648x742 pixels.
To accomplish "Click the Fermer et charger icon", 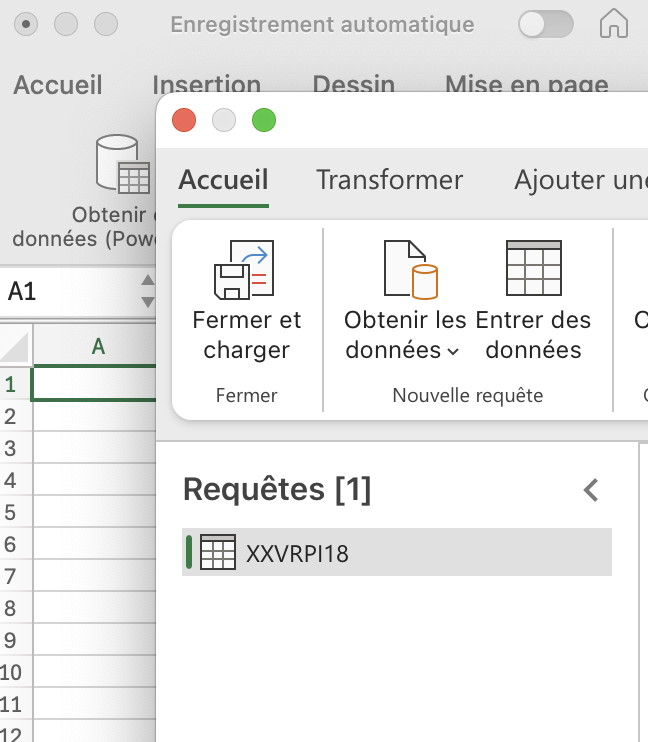I will click(245, 270).
